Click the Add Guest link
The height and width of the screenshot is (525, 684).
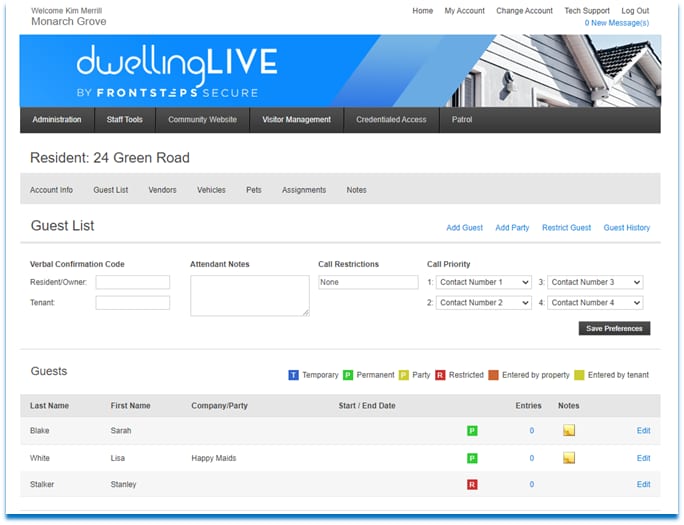[465, 228]
